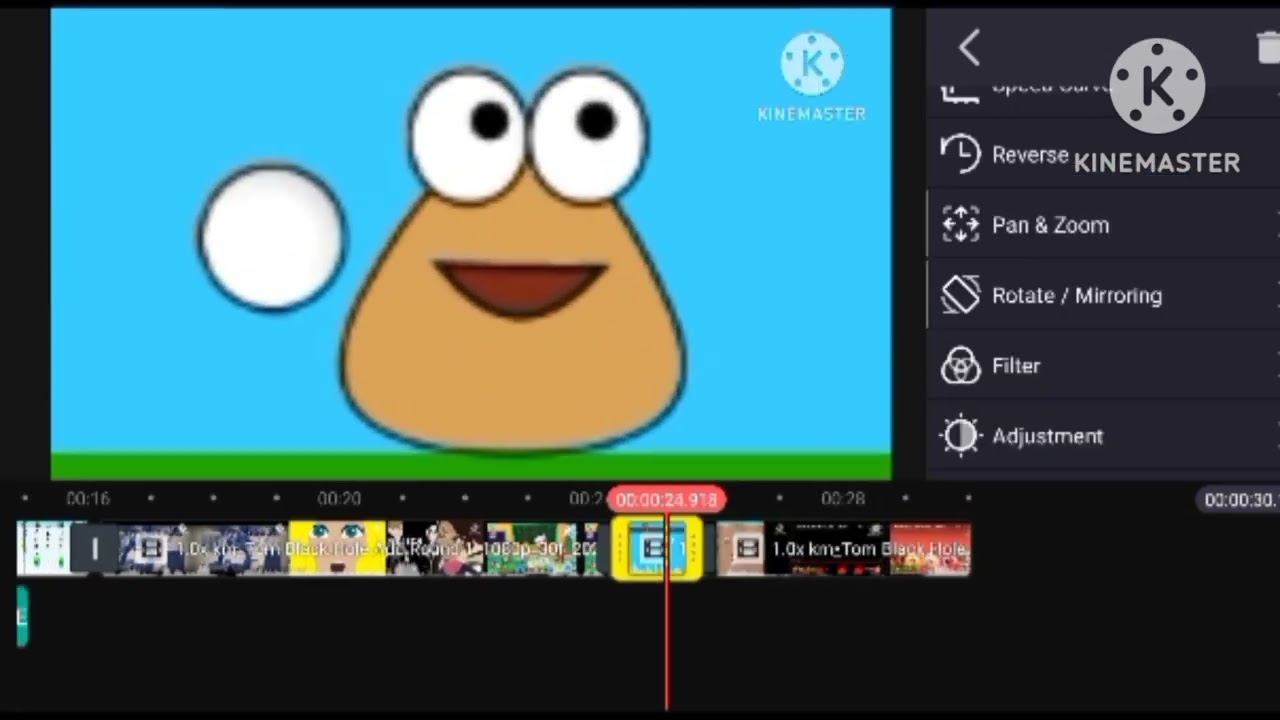Select the clip right after the highlighted clip
Image resolution: width=1280 pixels, height=720 pixels.
[x=843, y=548]
